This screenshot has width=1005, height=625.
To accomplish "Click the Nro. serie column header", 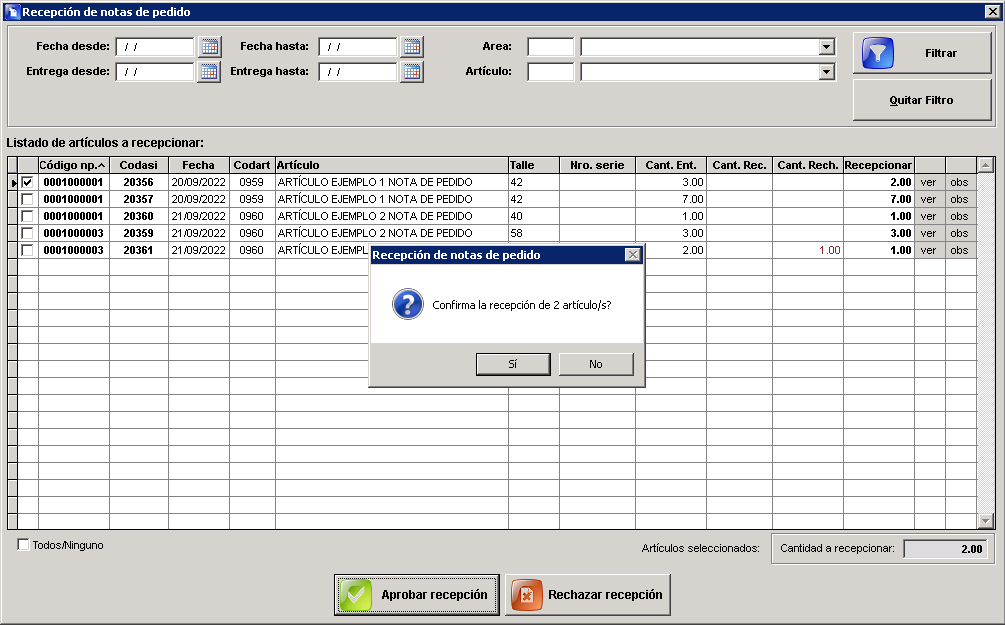I will click(597, 165).
